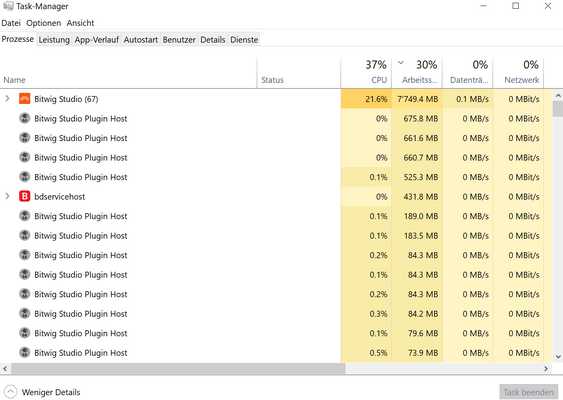Click the vertical scrollbar down arrow

558,357
